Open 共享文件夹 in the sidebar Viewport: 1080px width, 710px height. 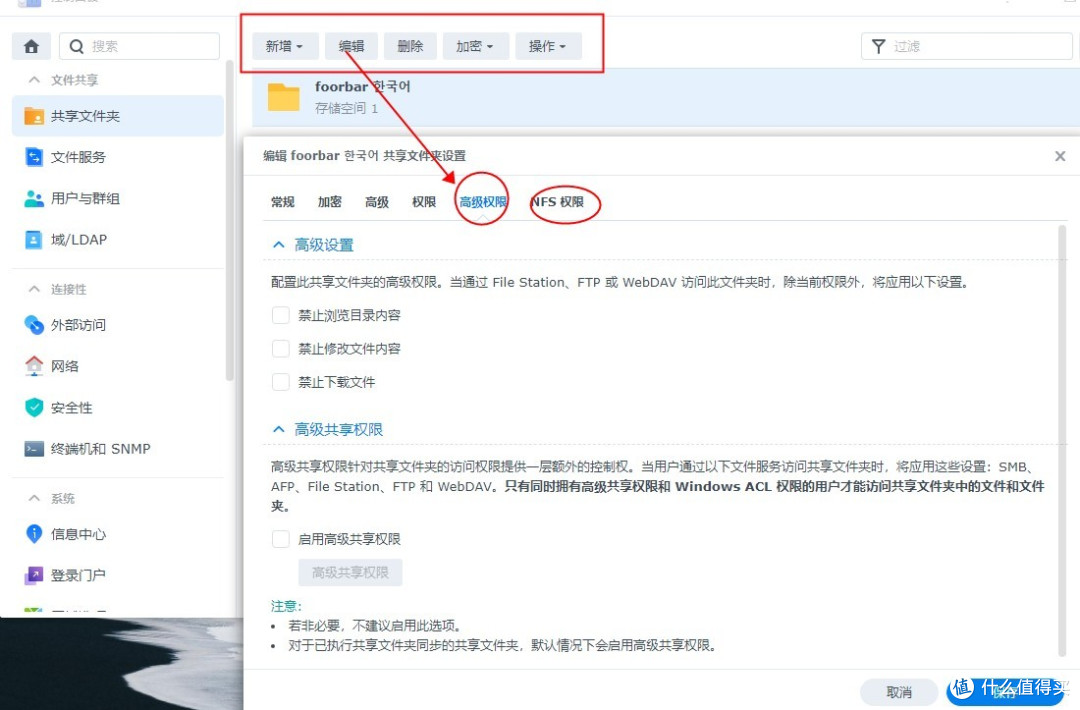75,115
